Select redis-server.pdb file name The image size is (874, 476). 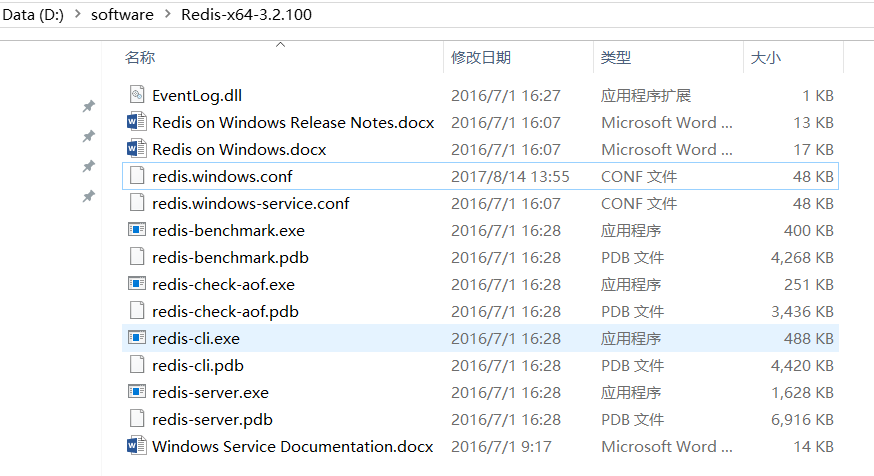pos(212,420)
